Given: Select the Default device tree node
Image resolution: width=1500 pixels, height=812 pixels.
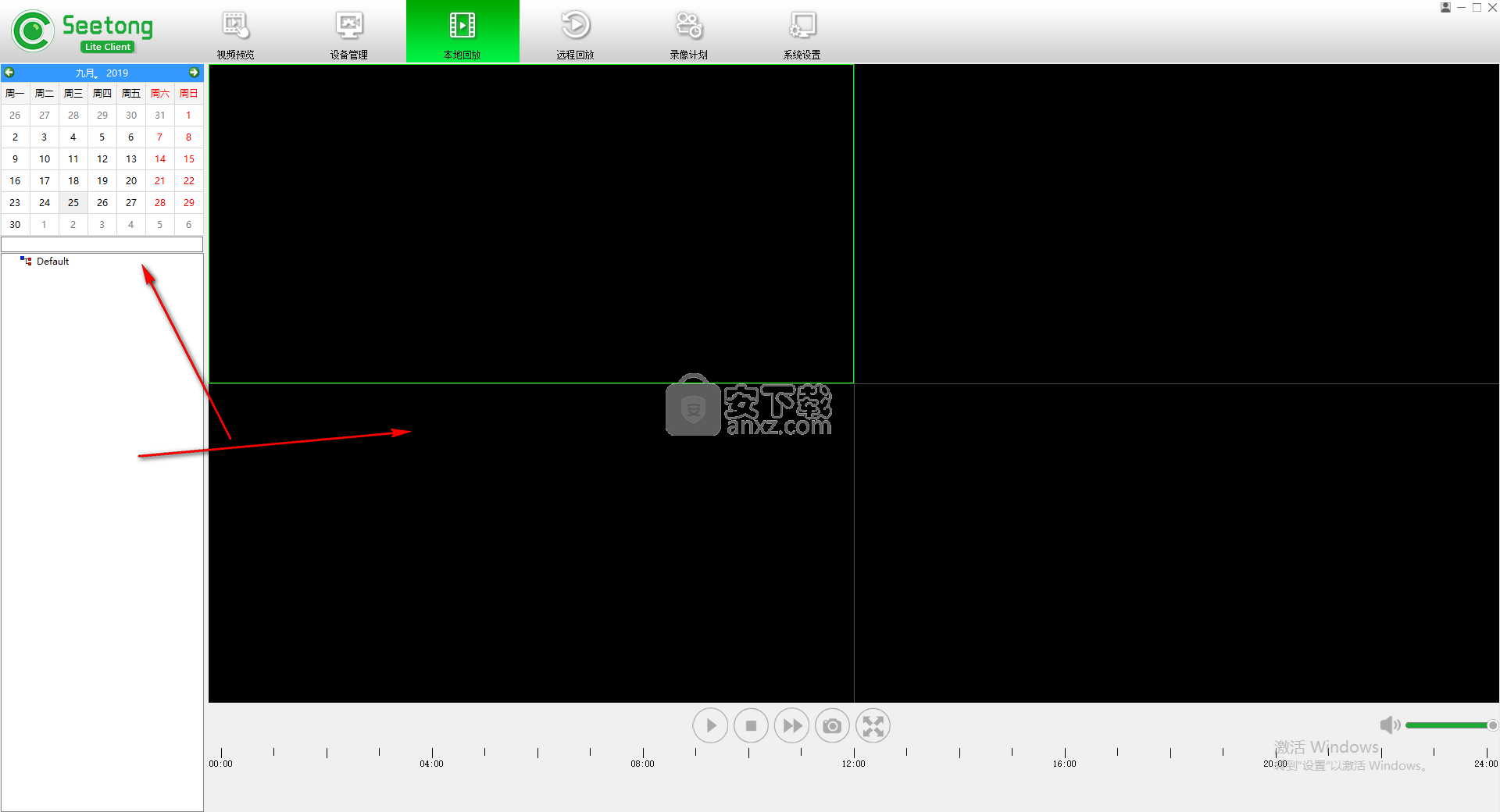Looking at the screenshot, I should (52, 262).
